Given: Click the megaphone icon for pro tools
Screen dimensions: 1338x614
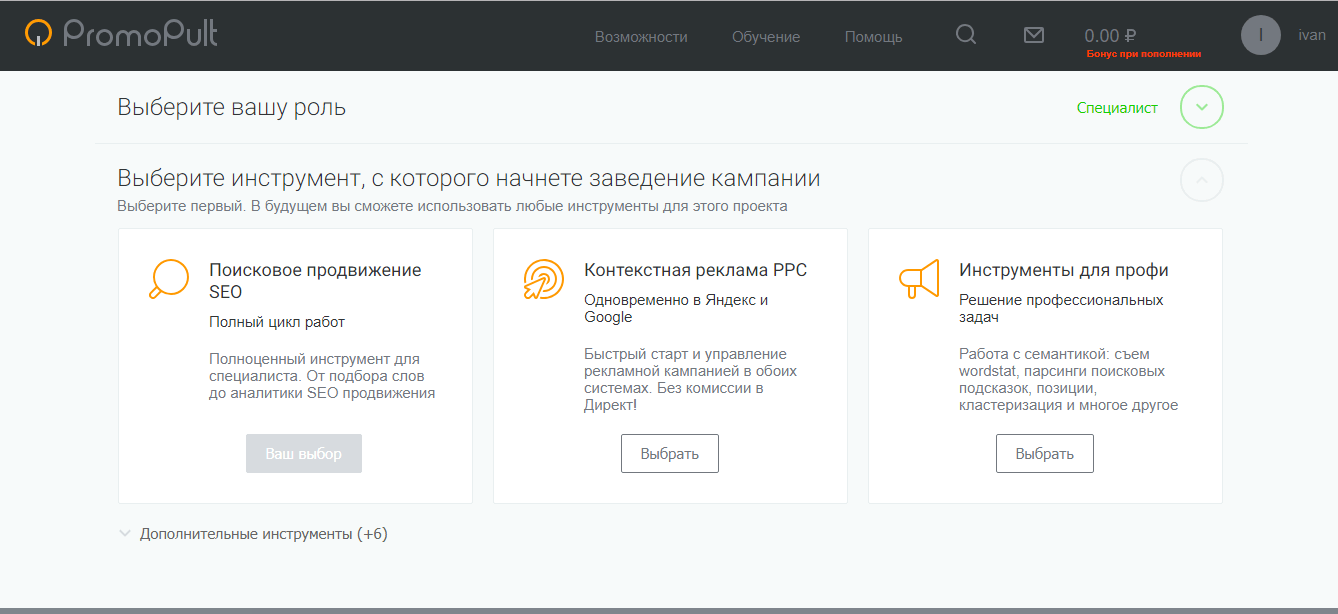Looking at the screenshot, I should pos(918,279).
